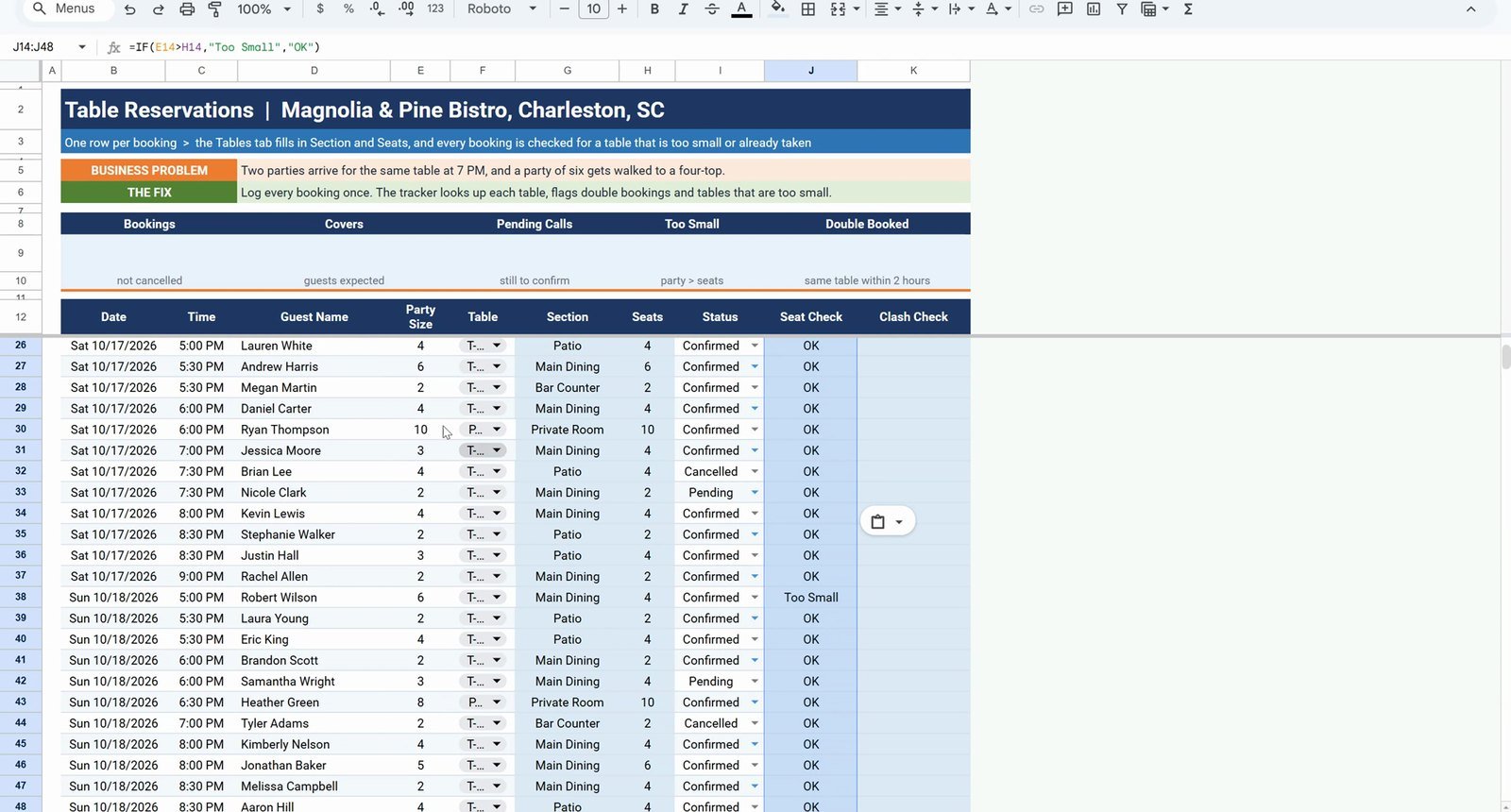1511x812 pixels.
Task: Decrease the font size
Action: pyautogui.click(x=564, y=8)
